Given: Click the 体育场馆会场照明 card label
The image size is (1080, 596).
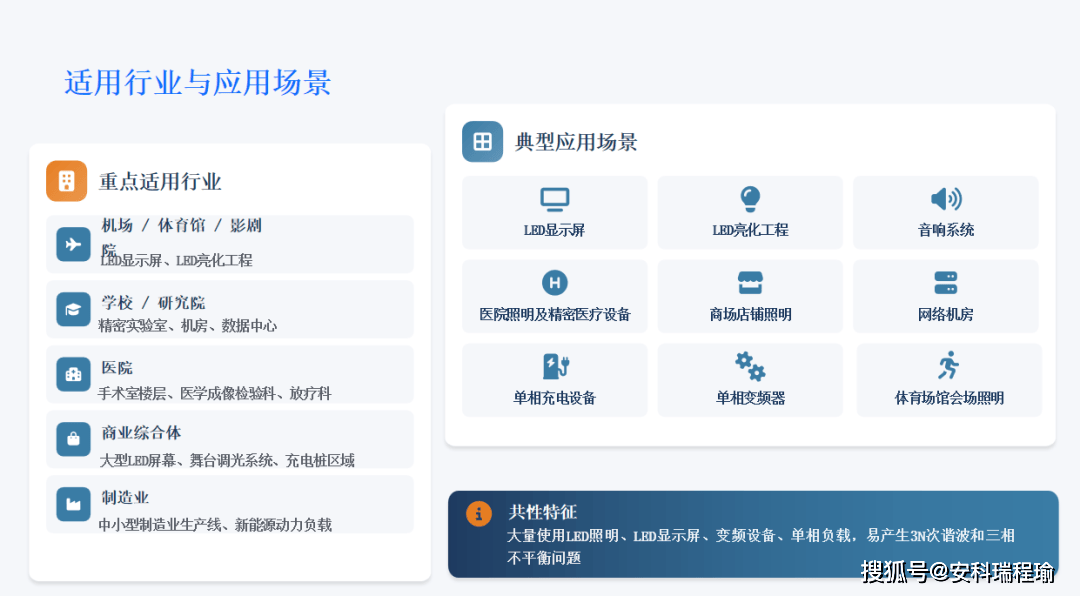Looking at the screenshot, I should (x=949, y=398).
